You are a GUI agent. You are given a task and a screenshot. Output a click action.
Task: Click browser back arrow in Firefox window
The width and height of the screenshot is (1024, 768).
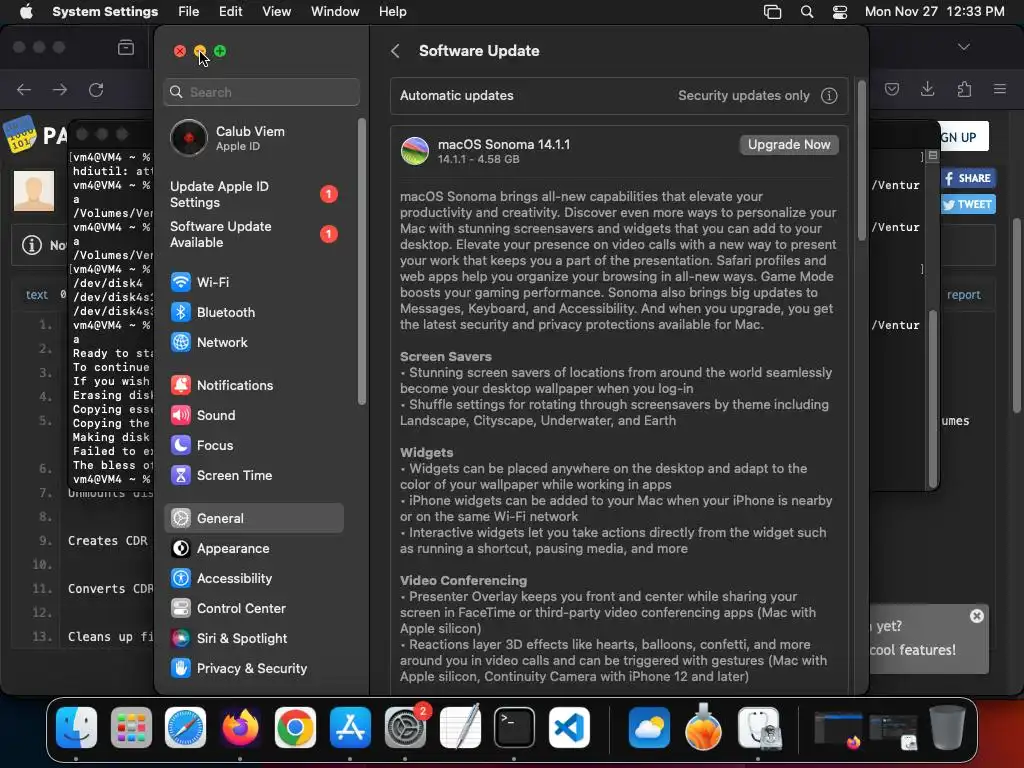click(24, 89)
